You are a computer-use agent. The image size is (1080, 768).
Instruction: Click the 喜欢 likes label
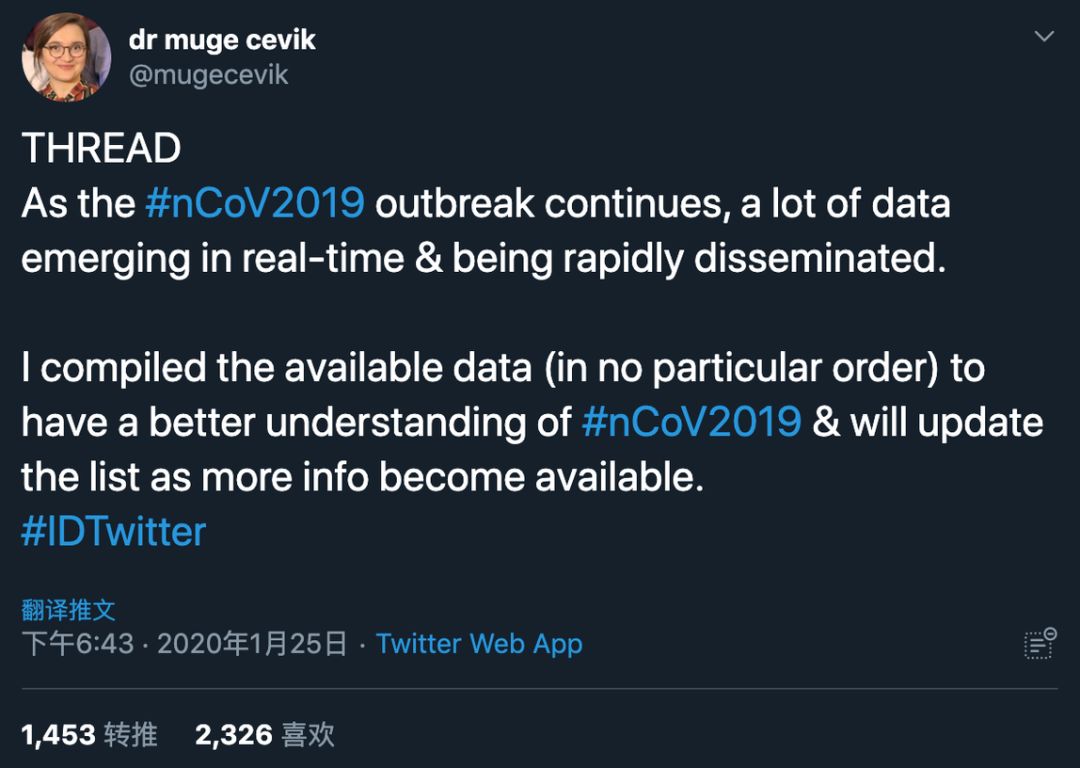point(308,735)
